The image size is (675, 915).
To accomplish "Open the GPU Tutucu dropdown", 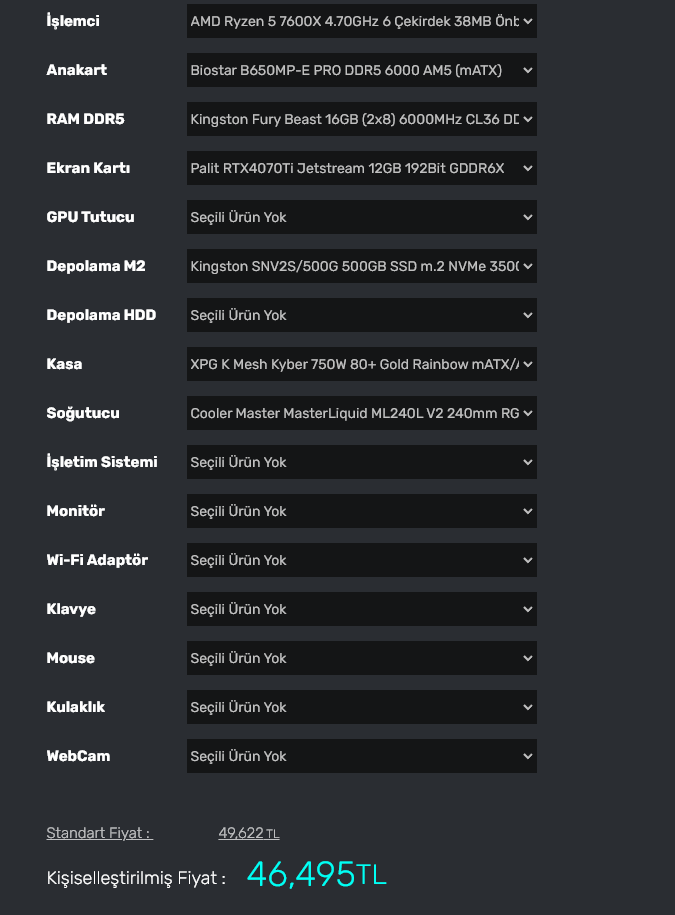I will pyautogui.click(x=361, y=217).
